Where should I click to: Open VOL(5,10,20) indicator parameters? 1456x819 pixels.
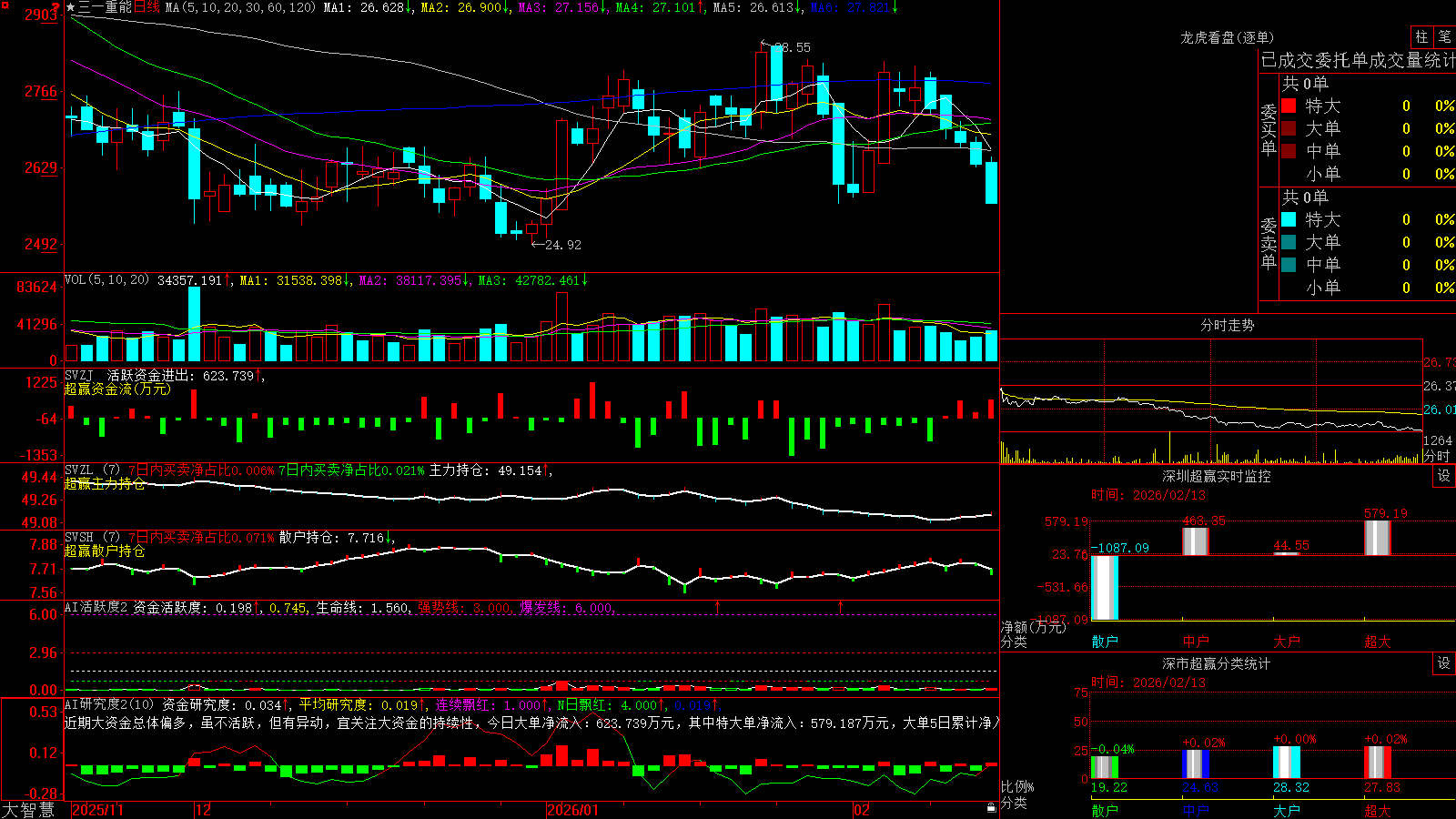point(106,280)
